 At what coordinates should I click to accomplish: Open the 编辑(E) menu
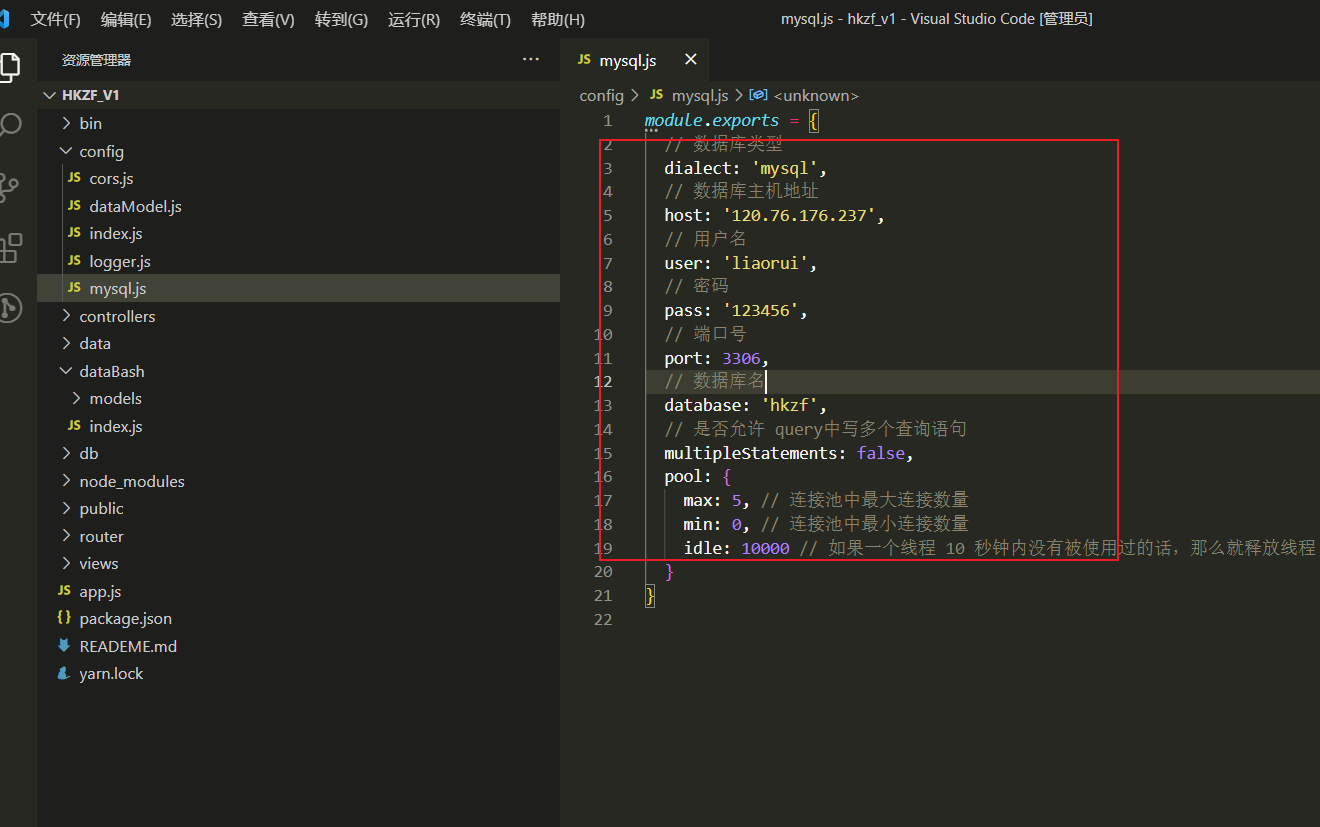126,20
